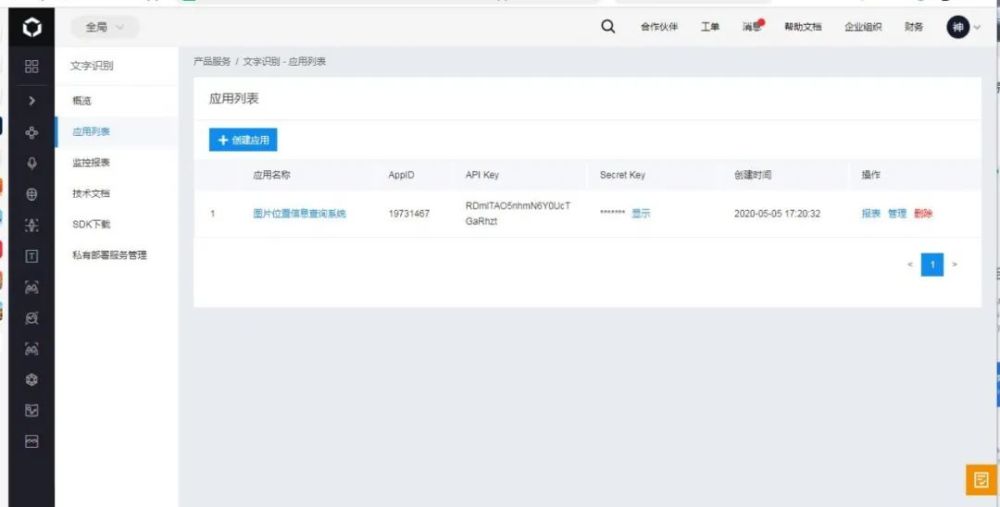The image size is (1000, 507).
Task: Open the magnifier image search sidebar icon
Action: point(32,318)
